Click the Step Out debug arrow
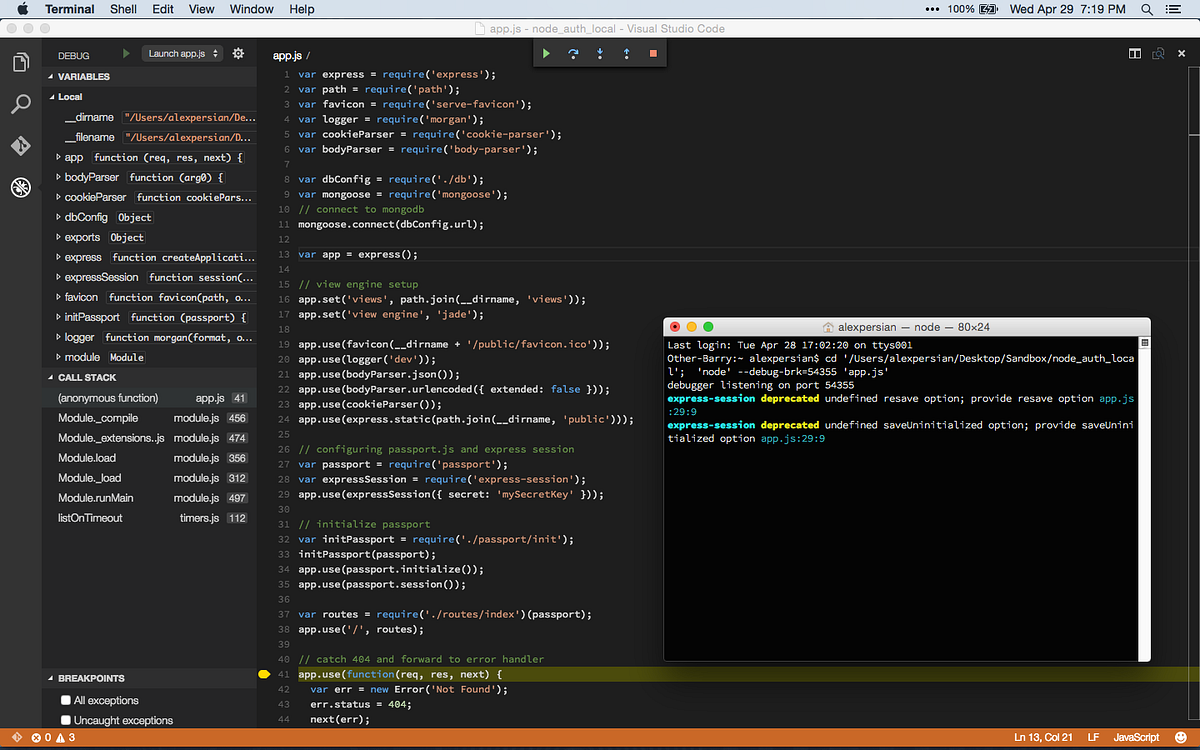The height and width of the screenshot is (750, 1200). (626, 53)
